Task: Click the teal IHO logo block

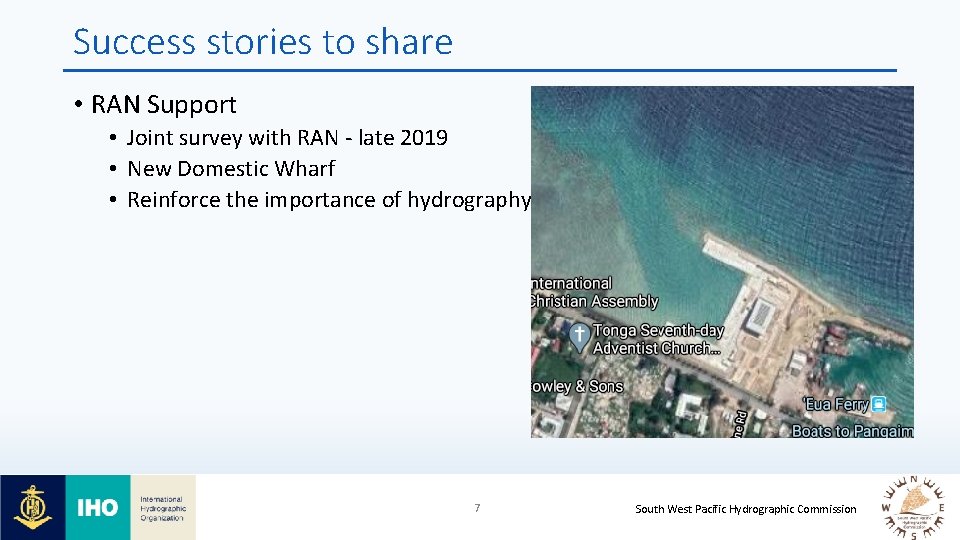Action: pos(98,507)
